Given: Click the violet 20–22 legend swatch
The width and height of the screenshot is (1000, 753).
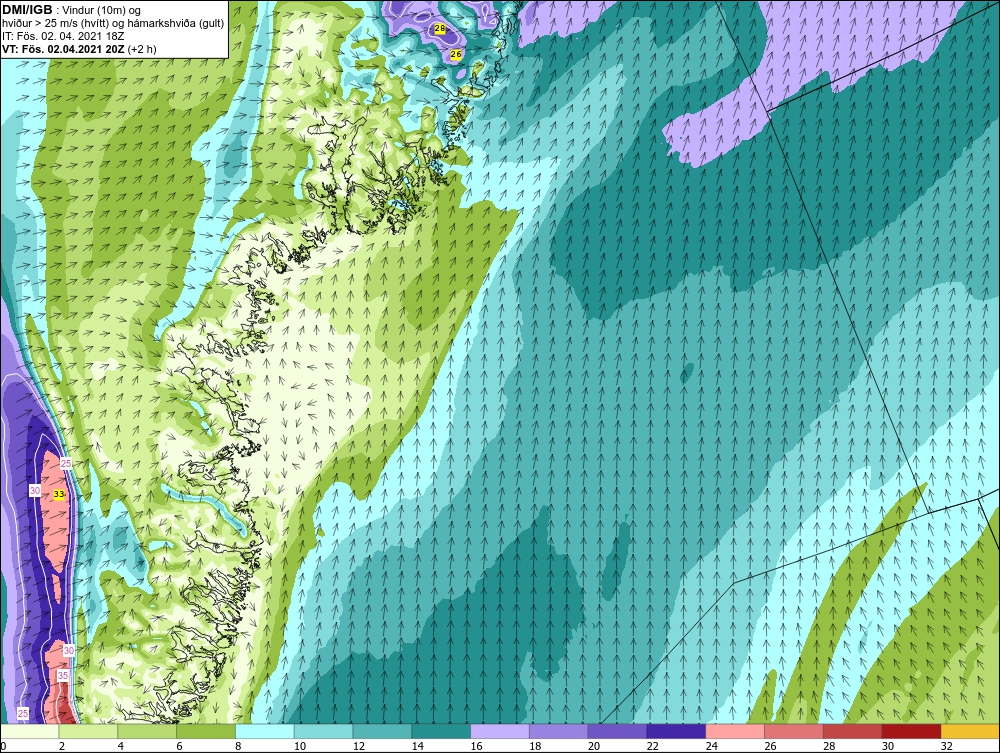Looking at the screenshot, I should [617, 731].
